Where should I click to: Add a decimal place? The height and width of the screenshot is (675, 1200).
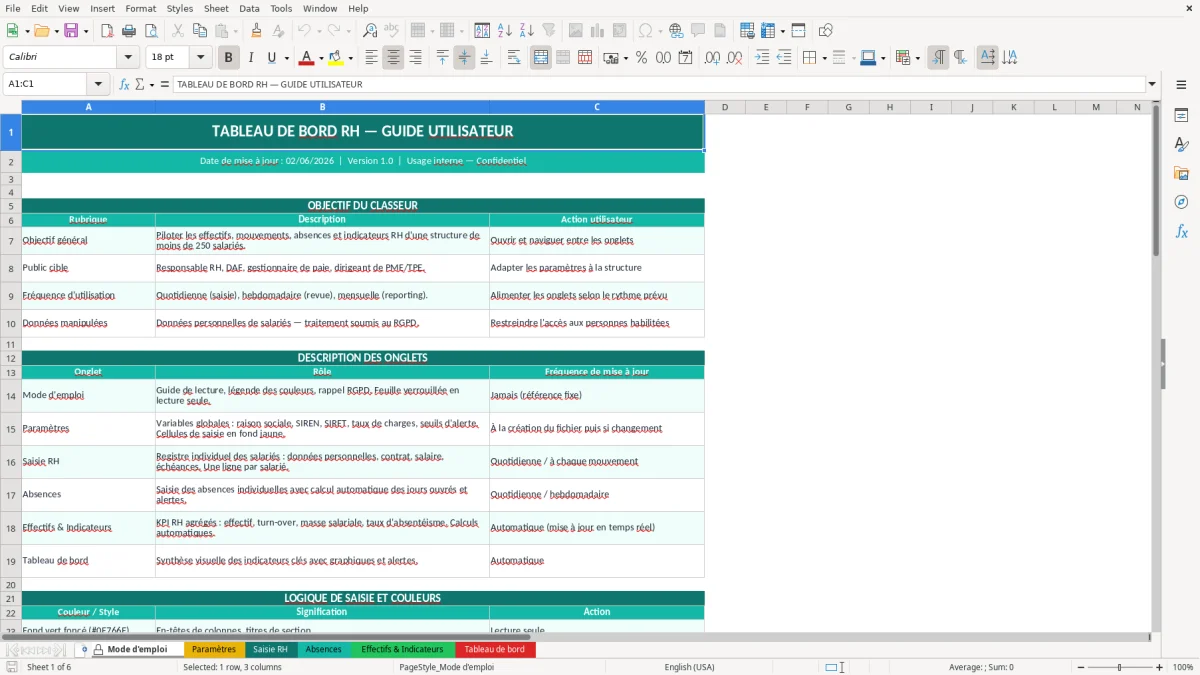(x=712, y=58)
